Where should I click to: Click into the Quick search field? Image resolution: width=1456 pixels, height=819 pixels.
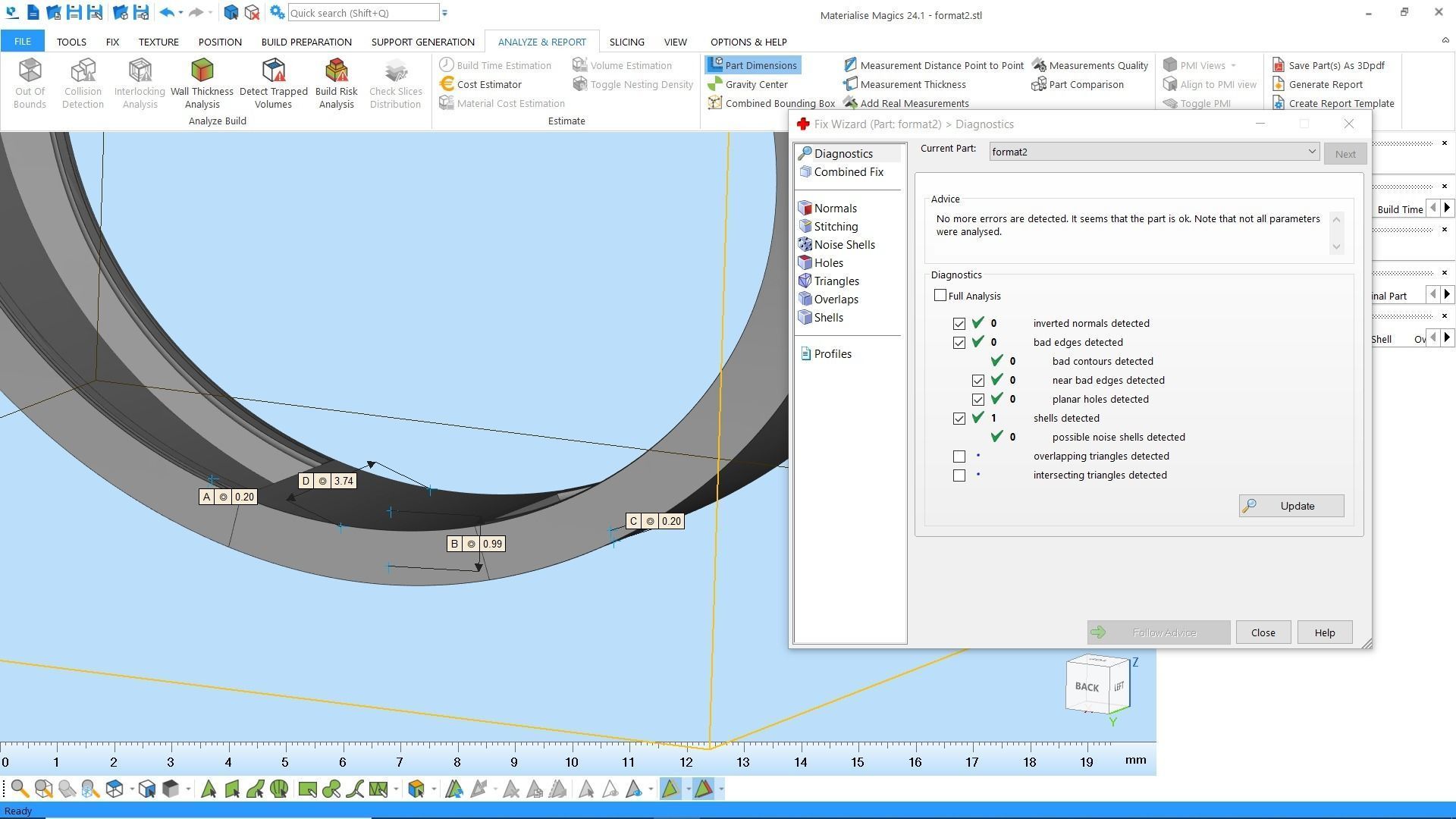(x=362, y=13)
